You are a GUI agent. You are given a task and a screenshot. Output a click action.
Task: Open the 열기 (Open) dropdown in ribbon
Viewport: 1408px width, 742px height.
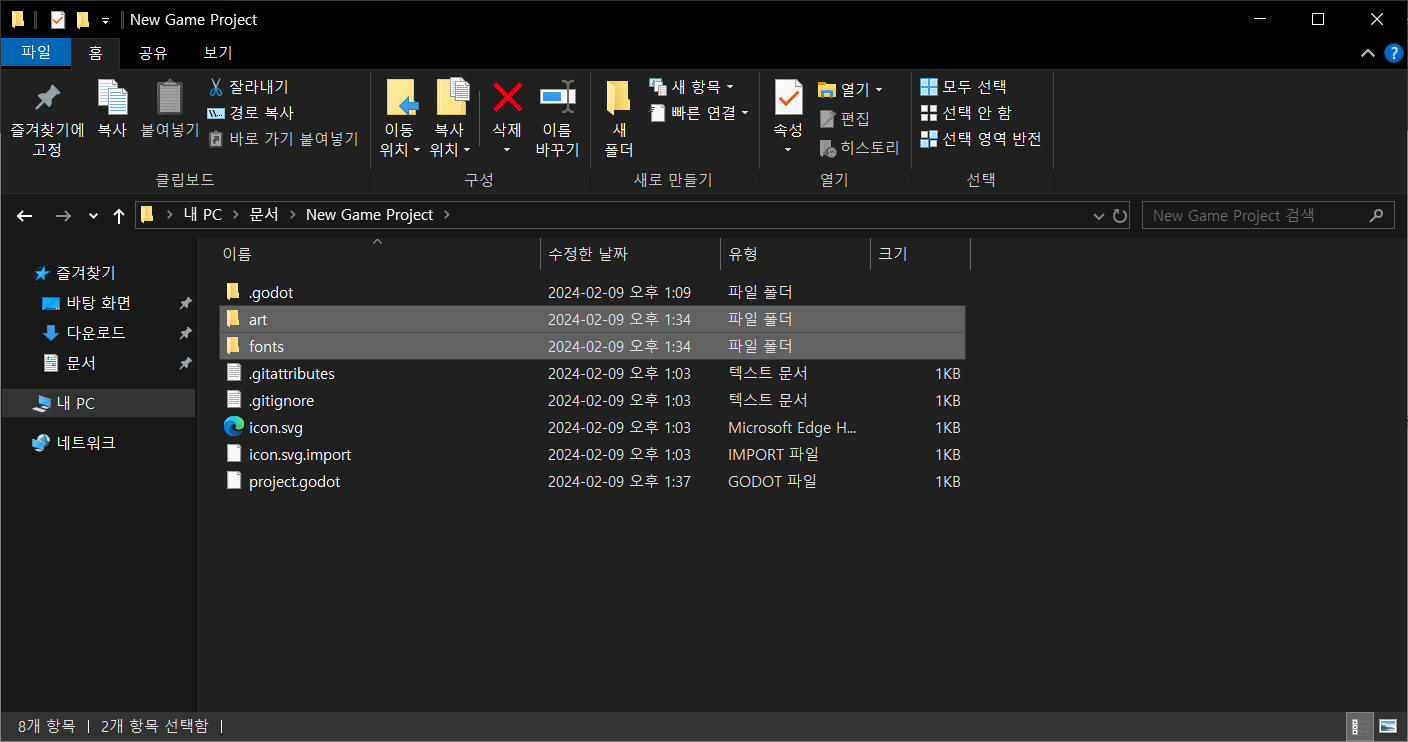pos(850,90)
